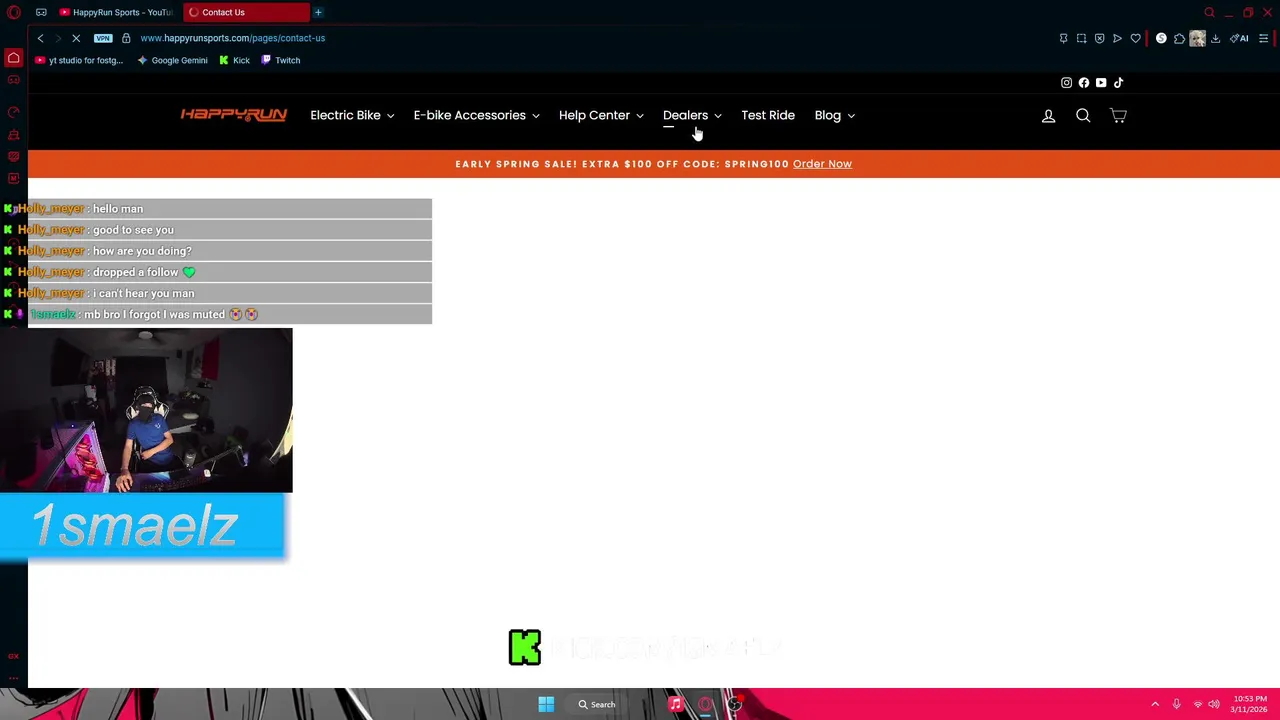Open site search magnifier

tap(1083, 116)
